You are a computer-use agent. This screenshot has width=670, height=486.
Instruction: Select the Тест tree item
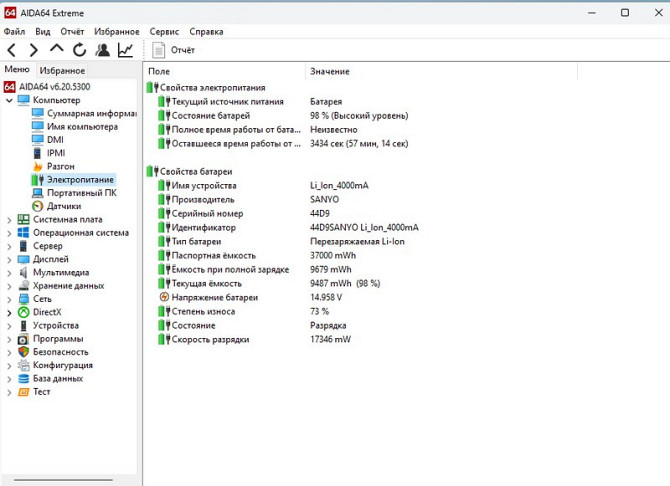pos(41,392)
